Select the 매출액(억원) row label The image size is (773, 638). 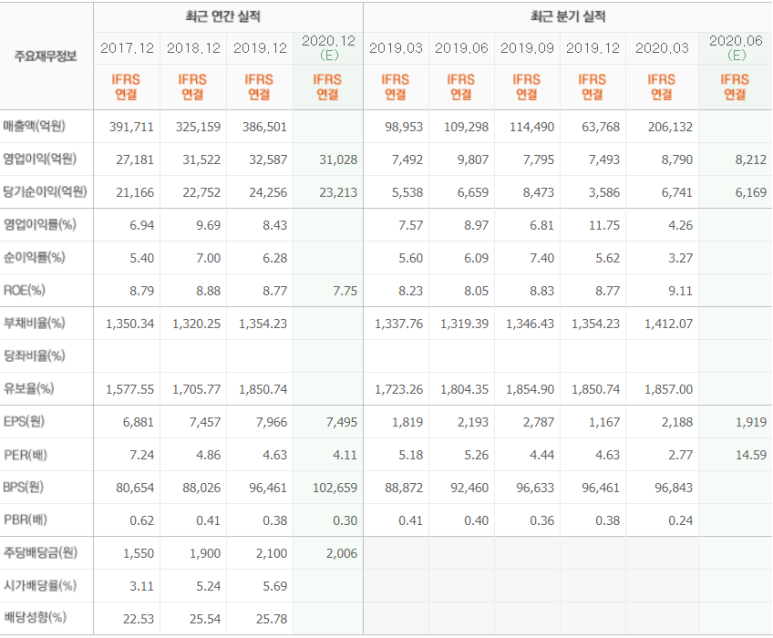pyautogui.click(x=34, y=126)
